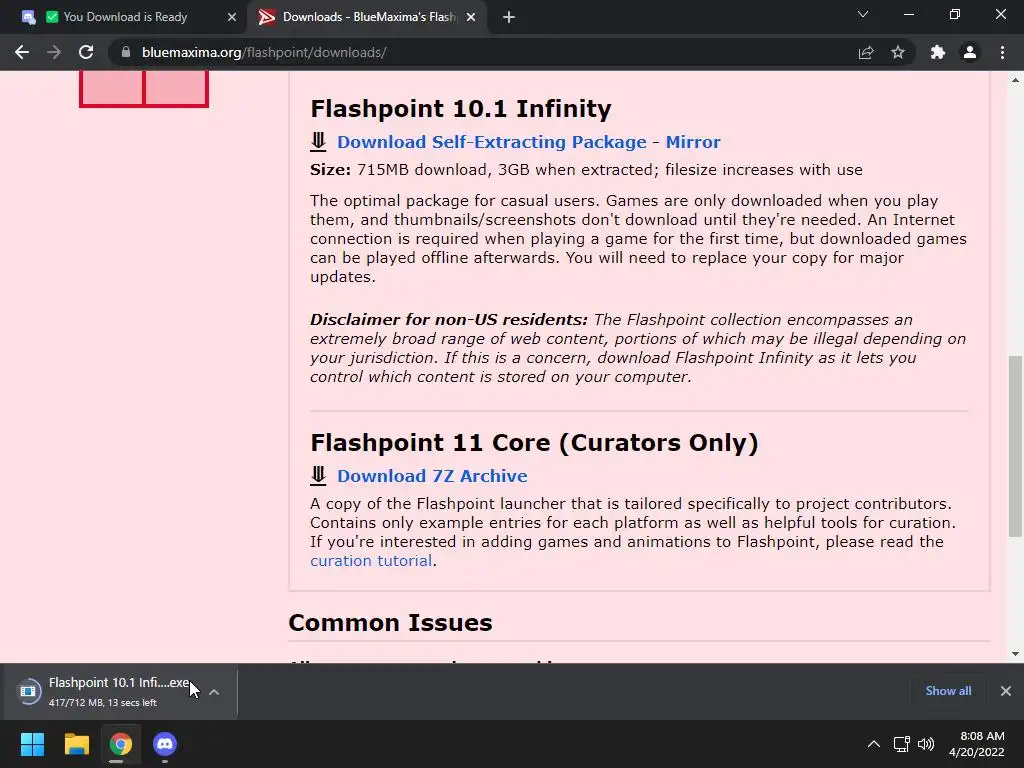1024x768 pixels.
Task: Click the address bar URL bluemaxima.org
Action: point(264,52)
